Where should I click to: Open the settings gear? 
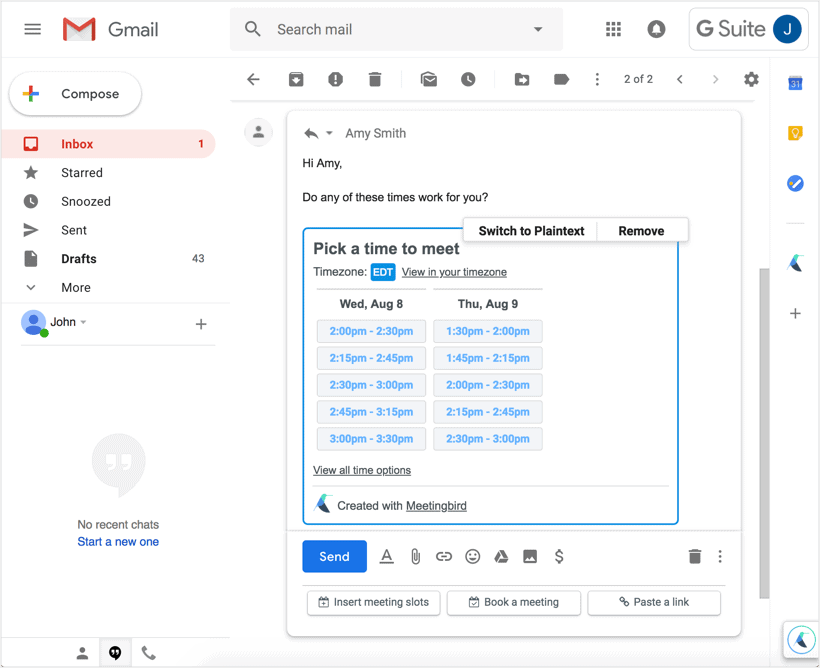(751, 80)
